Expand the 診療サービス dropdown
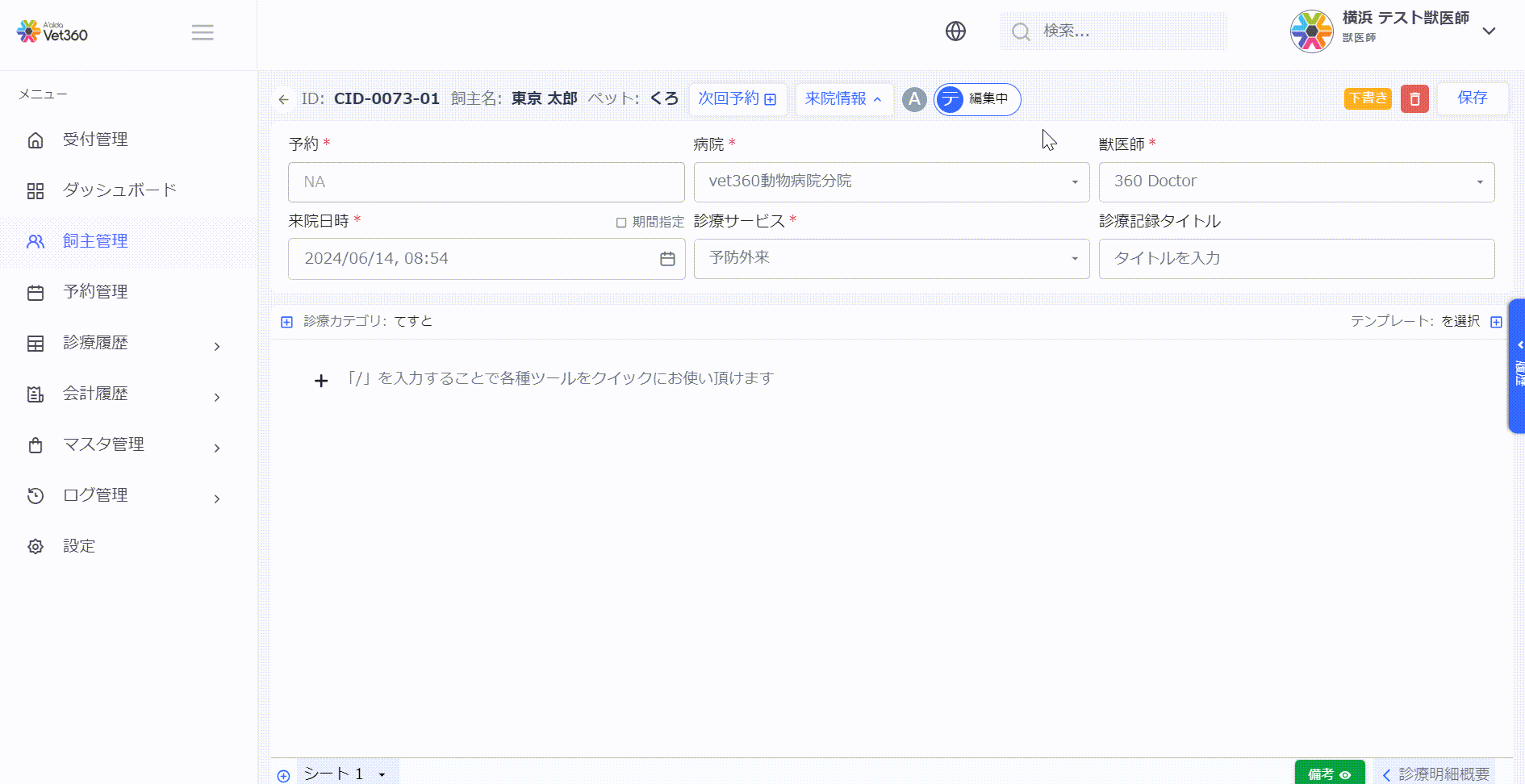This screenshot has height=784, width=1525. pyautogui.click(x=891, y=258)
